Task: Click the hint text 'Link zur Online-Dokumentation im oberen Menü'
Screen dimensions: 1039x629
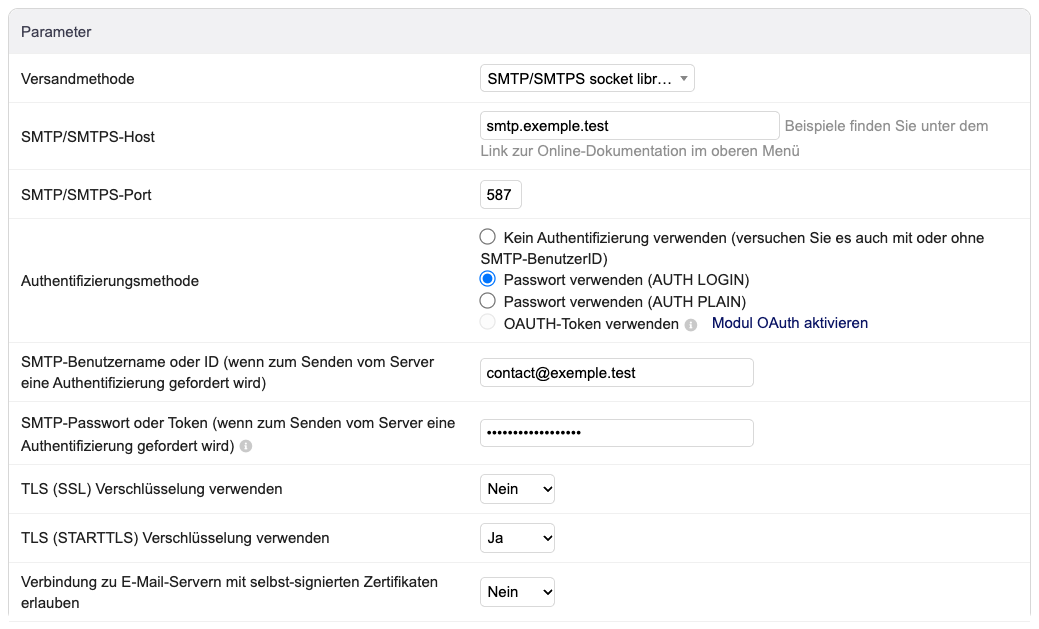Action: coord(640,151)
